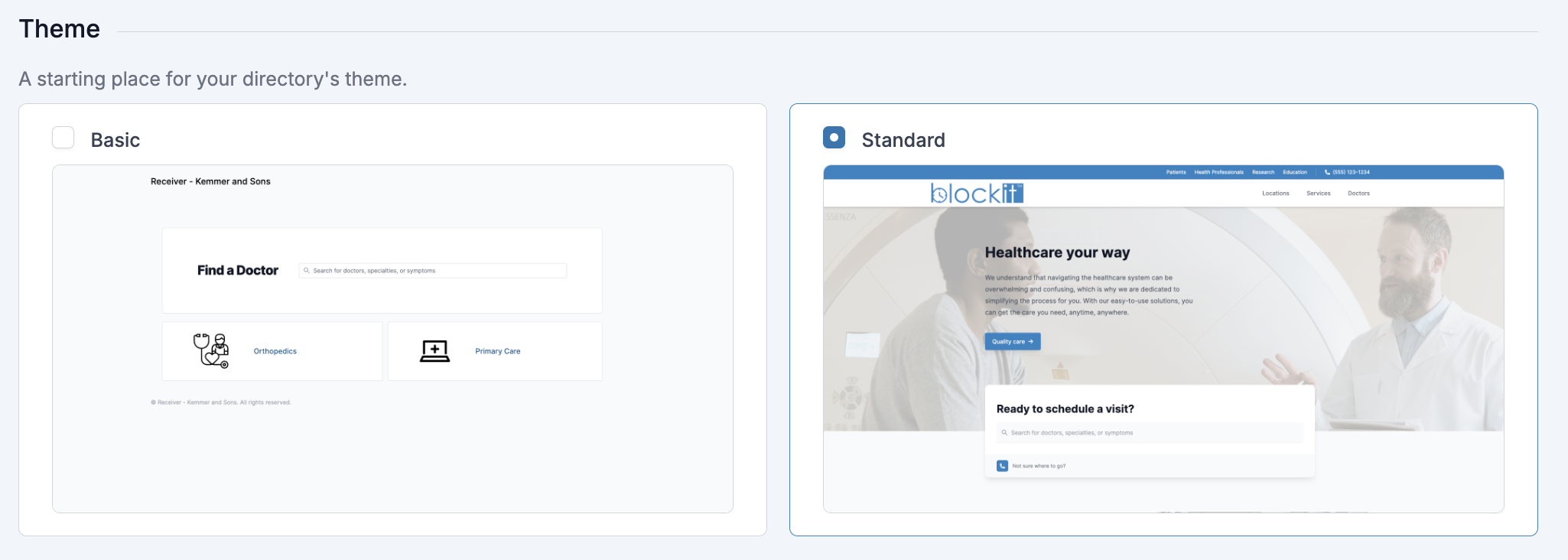Select the Basic theme radio button
Viewport: 1568px width, 560px height.
63,138
